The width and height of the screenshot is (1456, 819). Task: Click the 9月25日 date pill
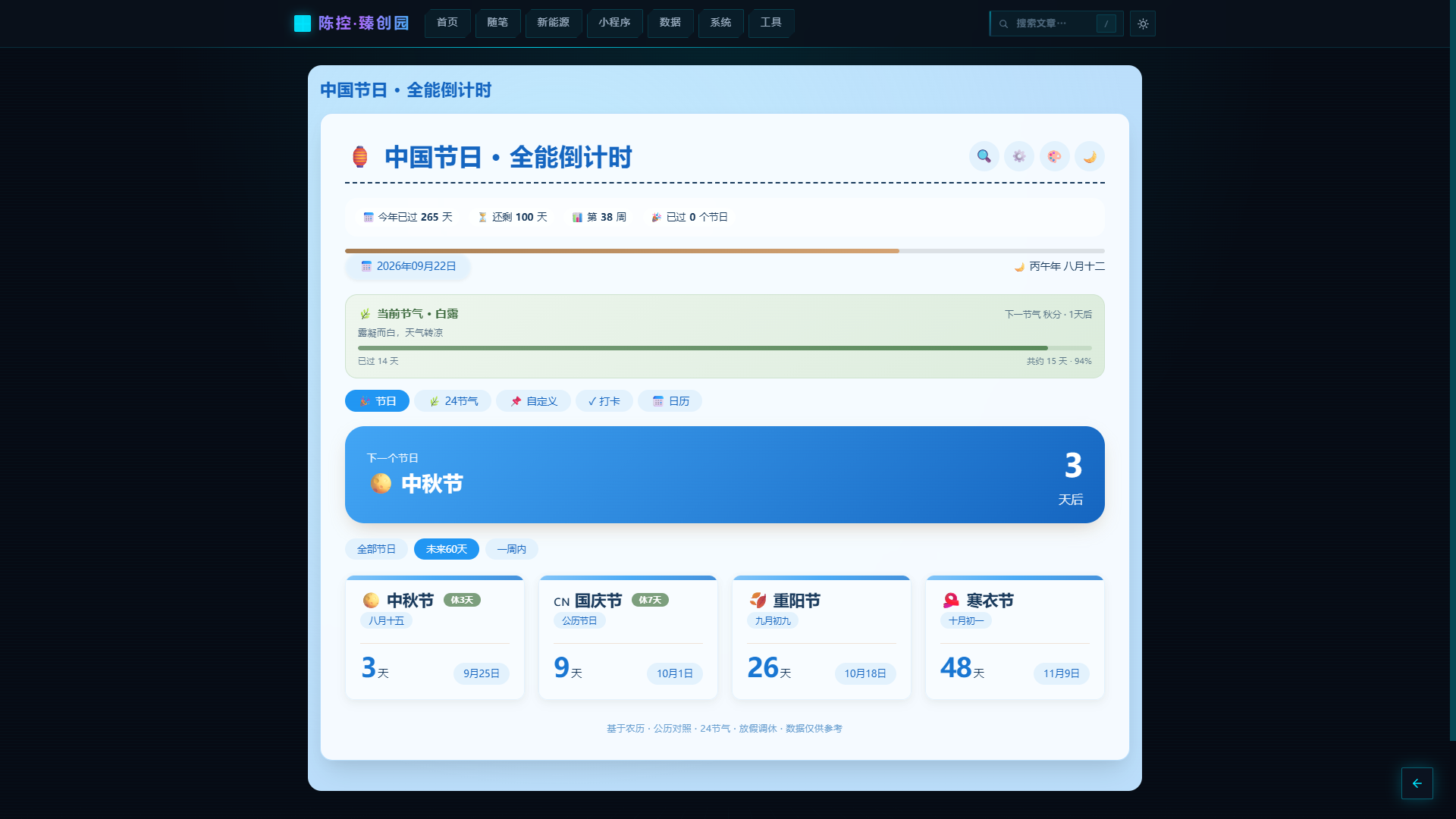pos(482,673)
